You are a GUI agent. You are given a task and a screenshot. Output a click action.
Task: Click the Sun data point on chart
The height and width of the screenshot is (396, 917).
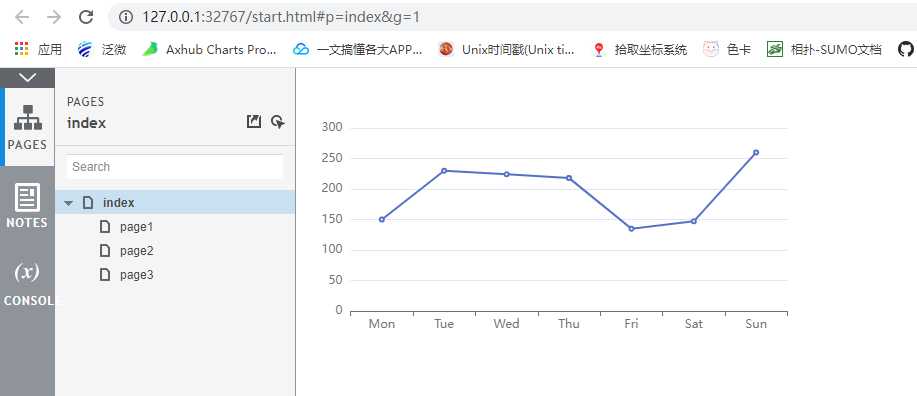(756, 153)
